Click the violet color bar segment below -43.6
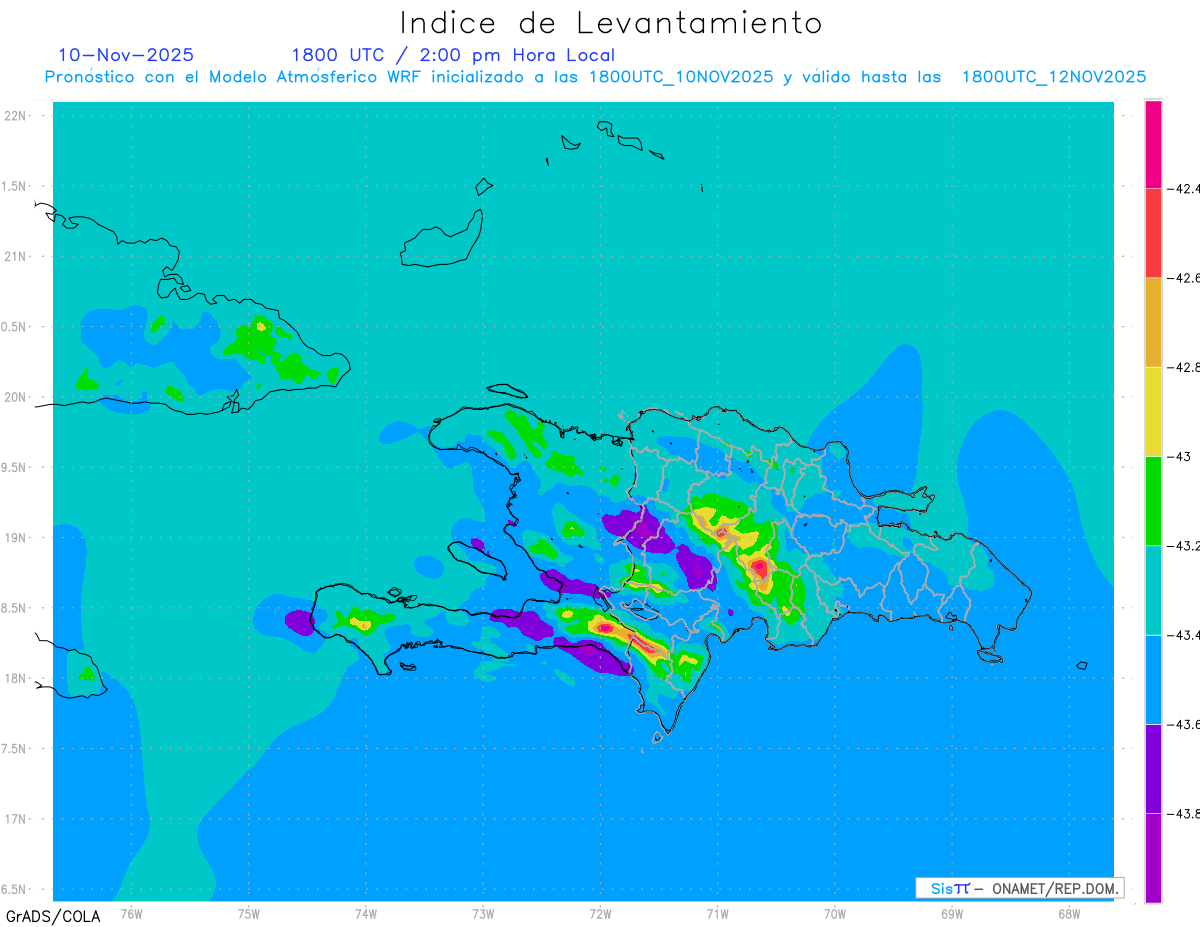The width and height of the screenshot is (1200, 927). pyautogui.click(x=1153, y=768)
